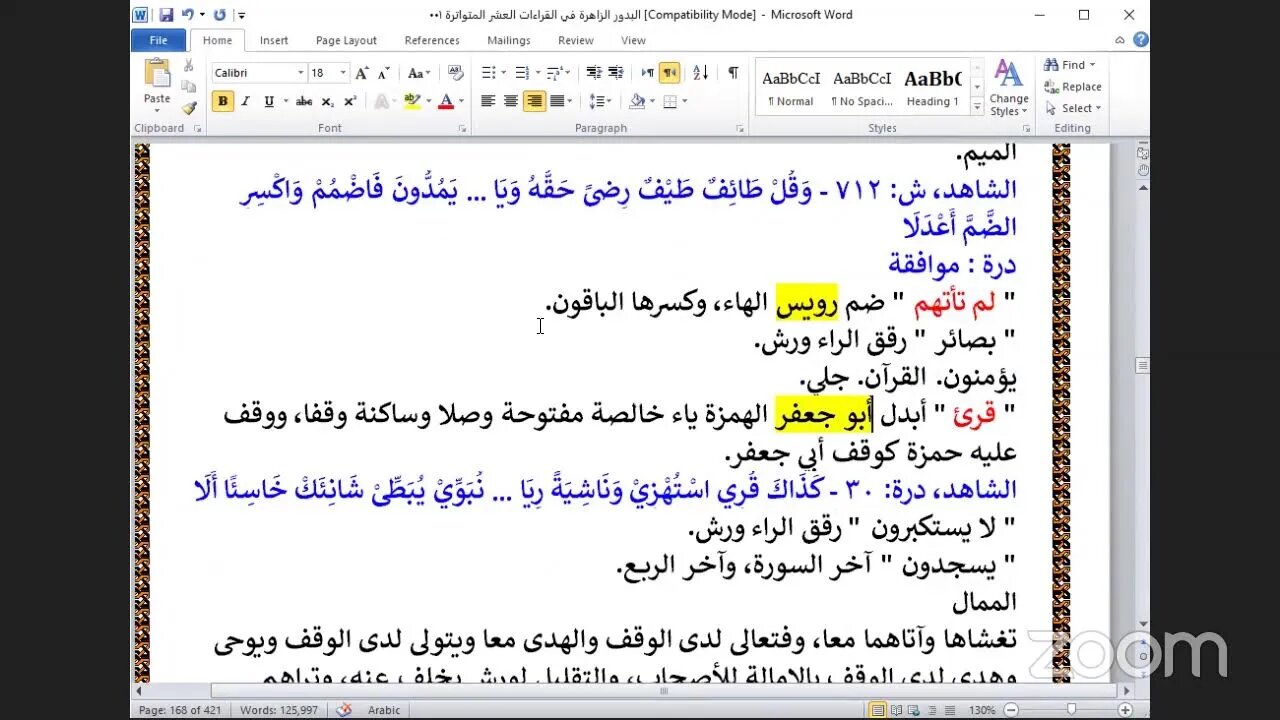Viewport: 1280px width, 720px height.
Task: Open Word Help question mark
Action: point(1141,40)
